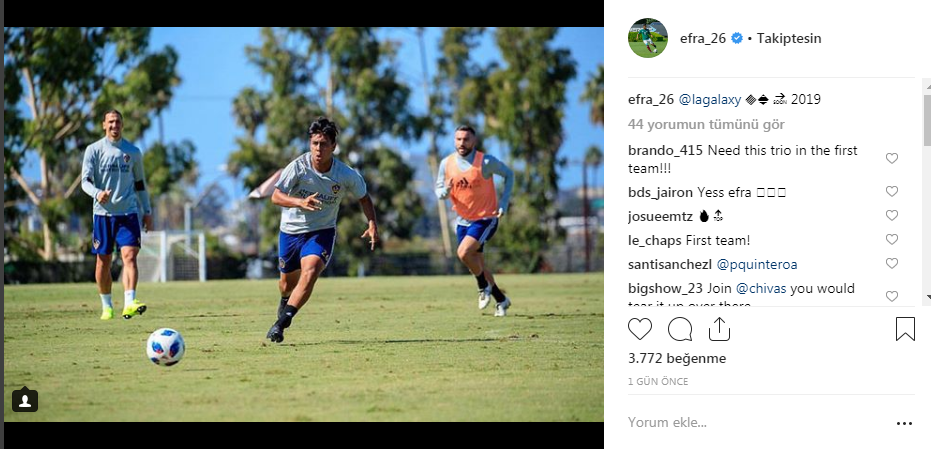Show tagged people icon on the photo

tap(25, 400)
